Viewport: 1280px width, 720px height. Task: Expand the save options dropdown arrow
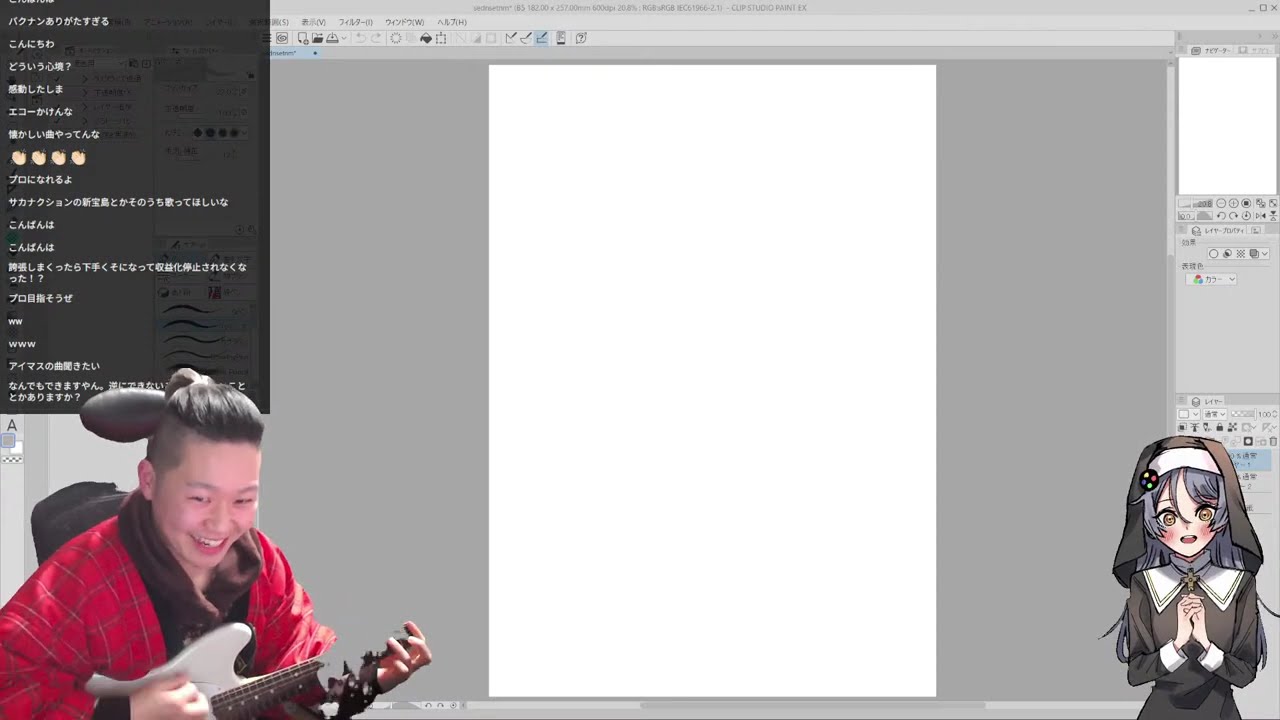[343, 38]
